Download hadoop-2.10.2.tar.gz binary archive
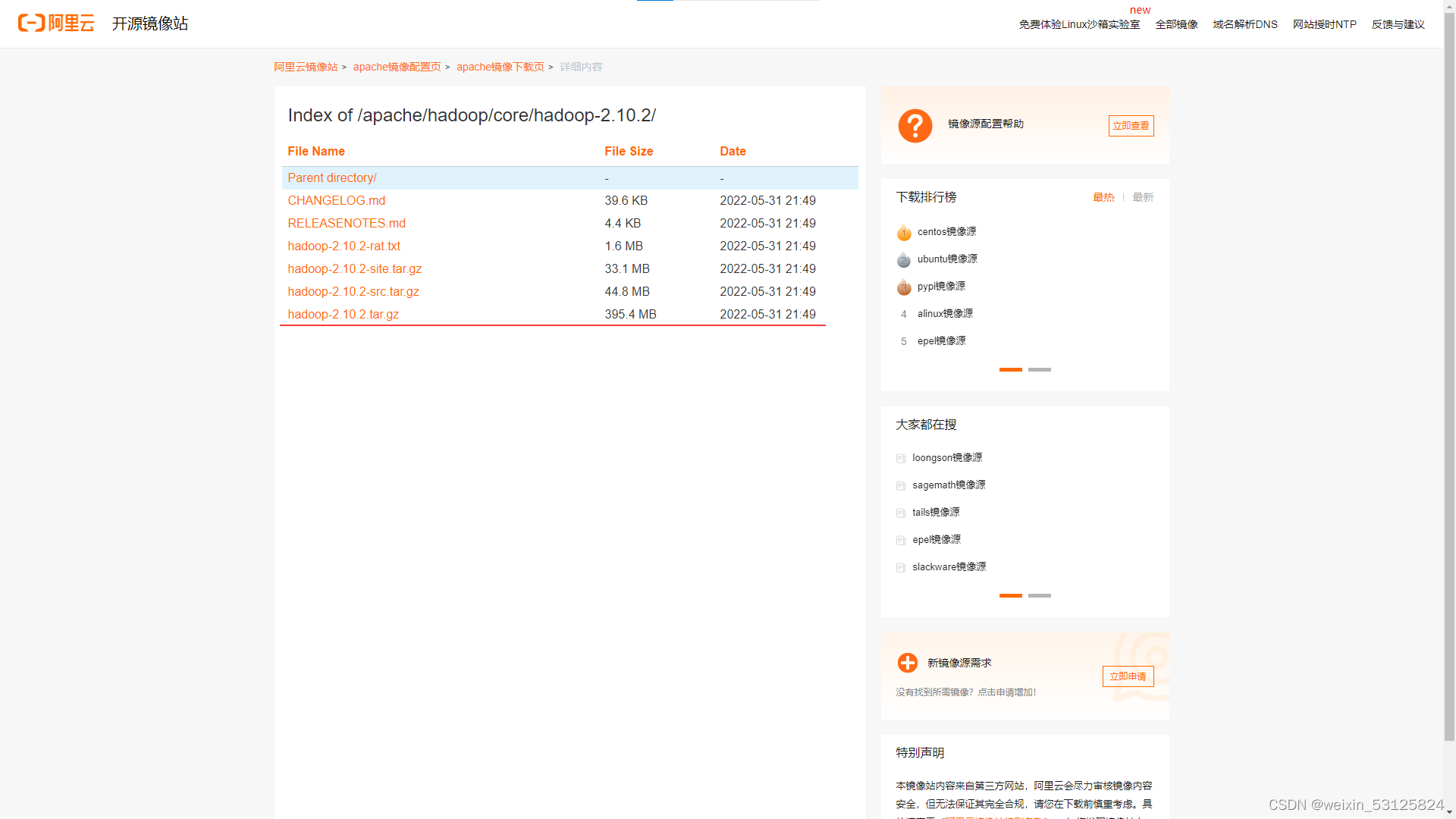Screen dimensions: 1456x819 point(343,314)
